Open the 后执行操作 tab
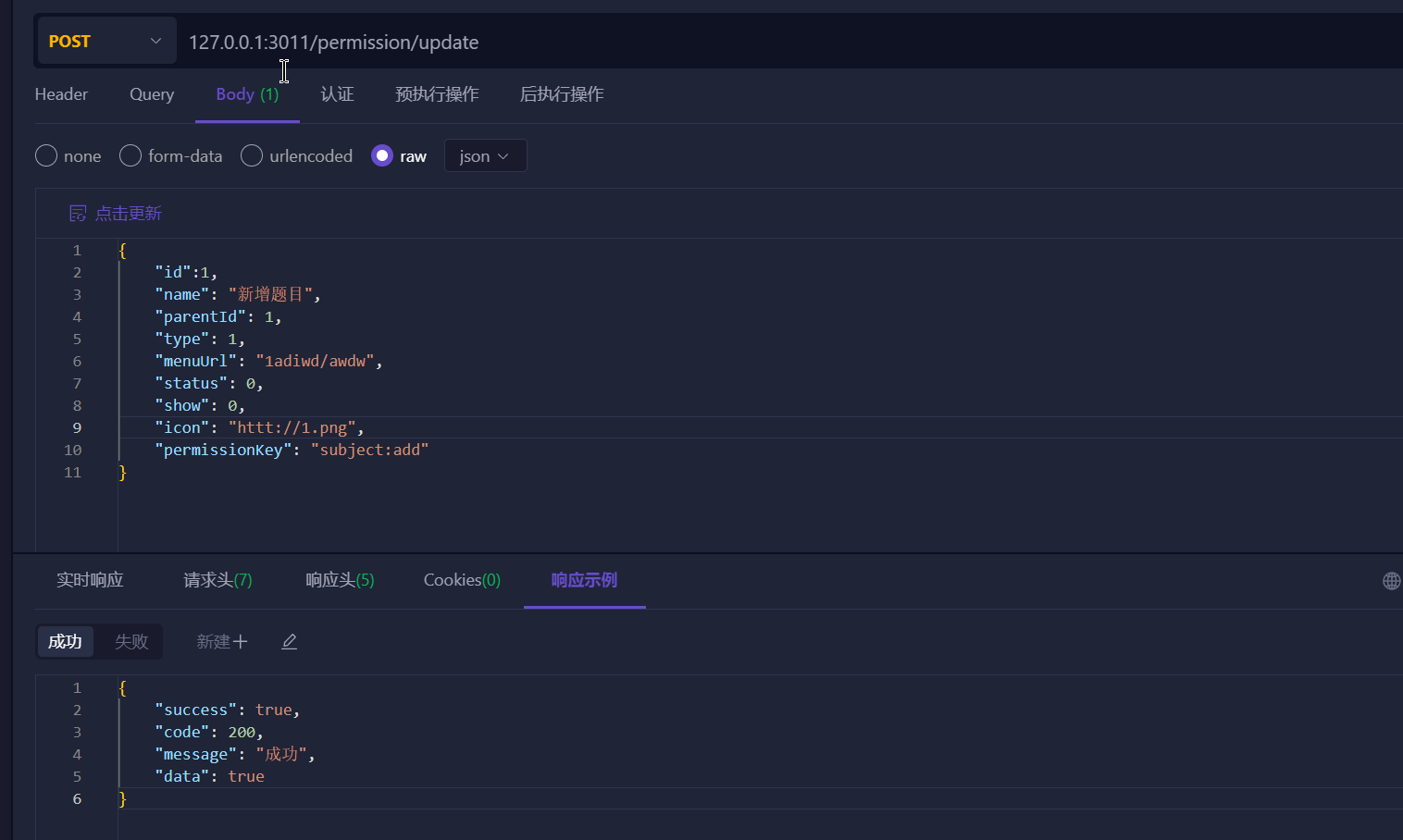 coord(562,94)
